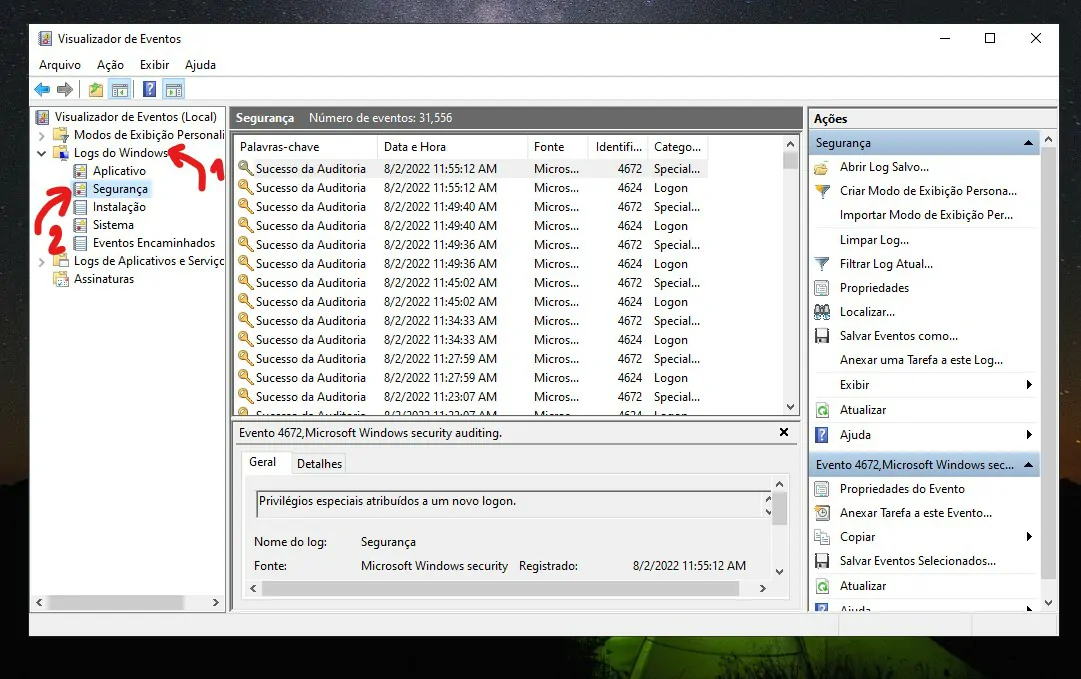Click the Back arrow toolbar icon
Viewport: 1081px width, 679px height.
[42, 89]
